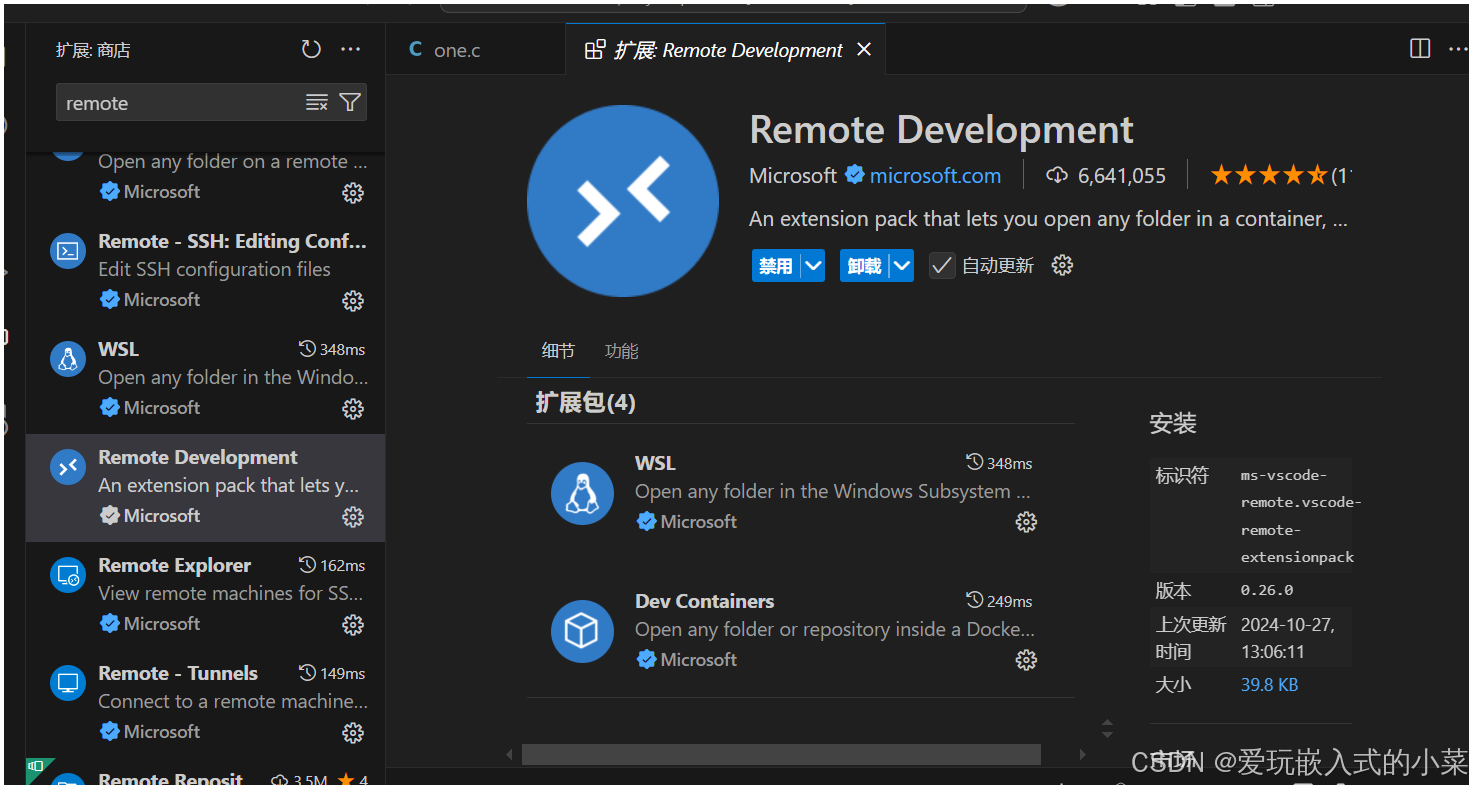Click the 249ms activation time of Dev Containers

point(999,601)
